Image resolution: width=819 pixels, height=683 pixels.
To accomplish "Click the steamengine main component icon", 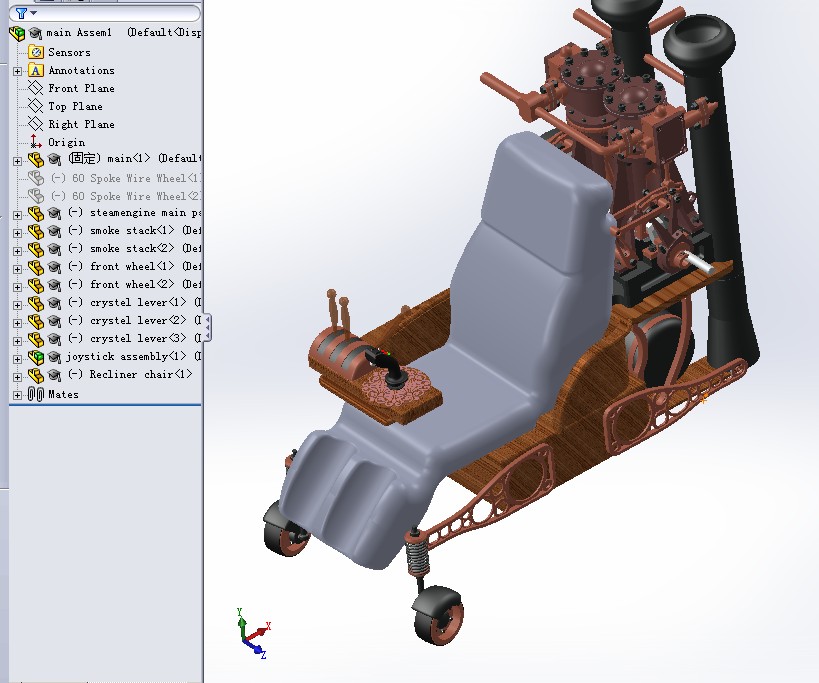I will coord(36,214).
